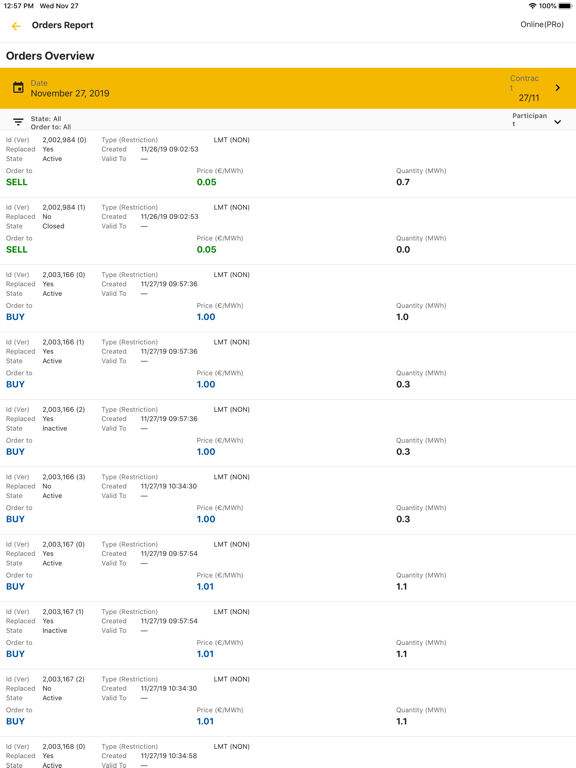Click the battery indicator in status bar

pyautogui.click(x=565, y=6)
